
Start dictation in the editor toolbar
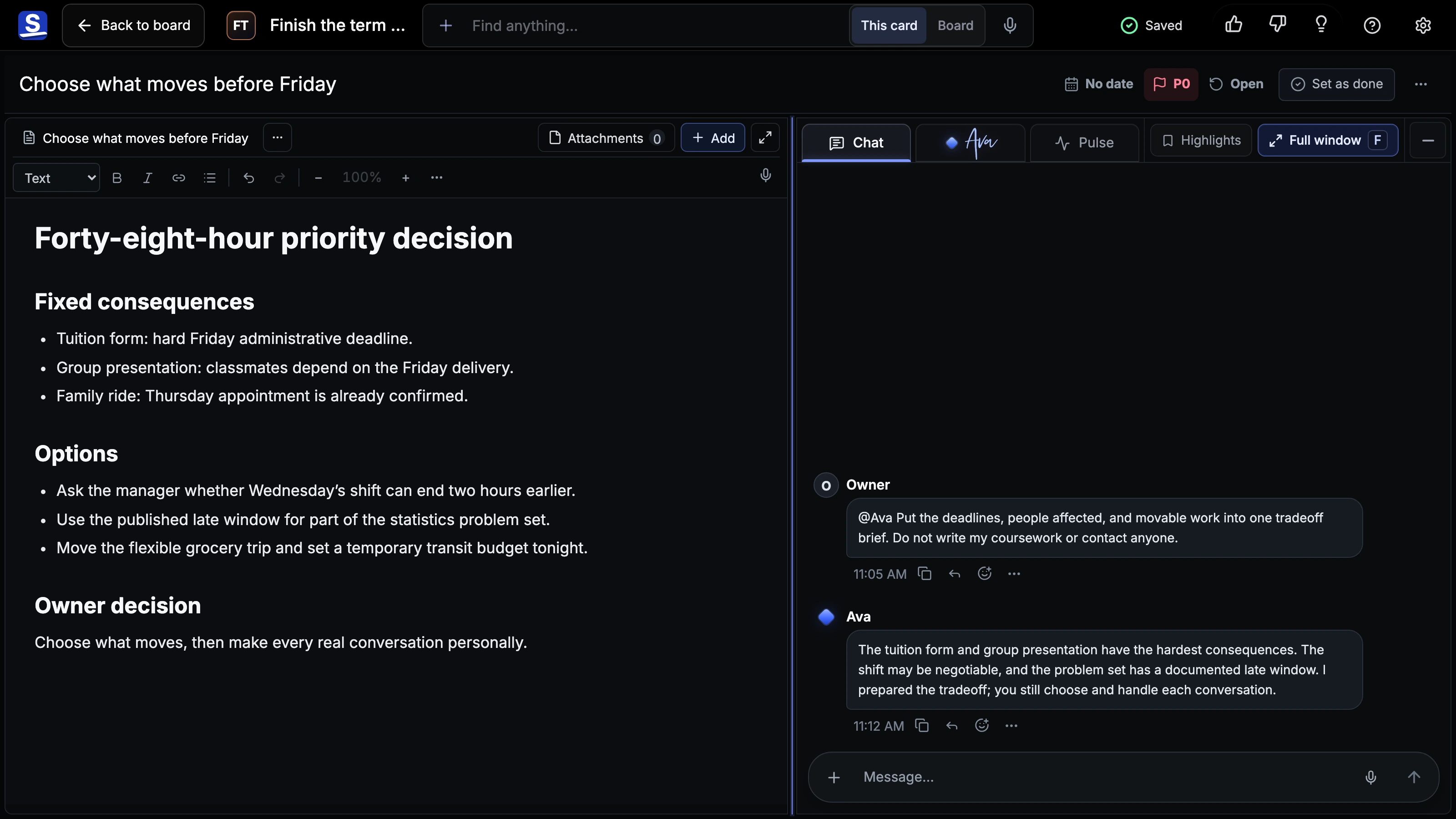click(x=765, y=175)
